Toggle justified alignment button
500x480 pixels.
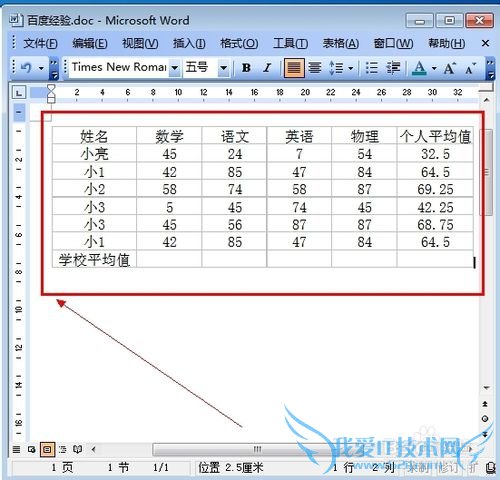(294, 68)
